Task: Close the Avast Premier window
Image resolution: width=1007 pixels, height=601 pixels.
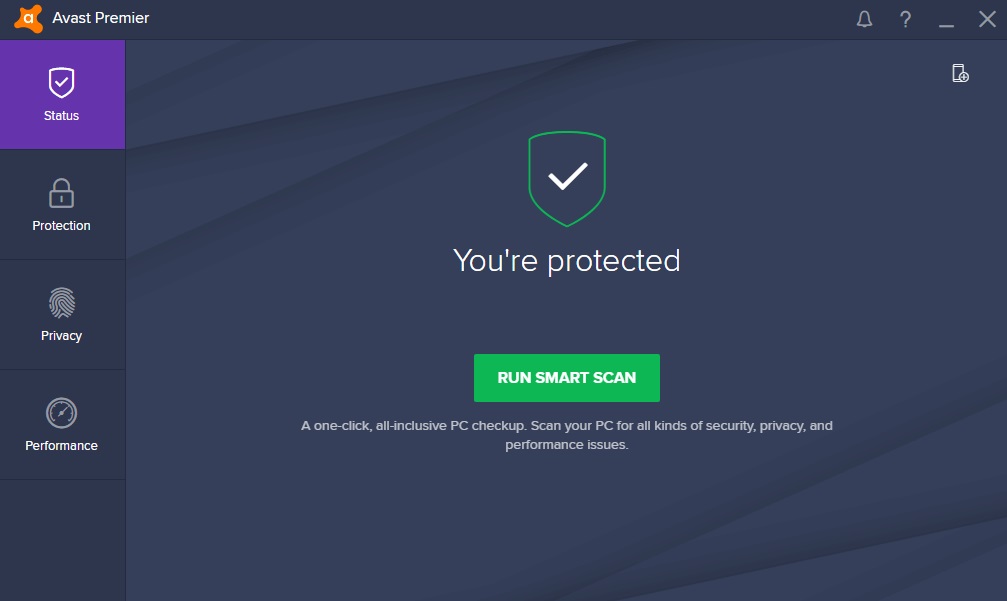Action: point(987,19)
